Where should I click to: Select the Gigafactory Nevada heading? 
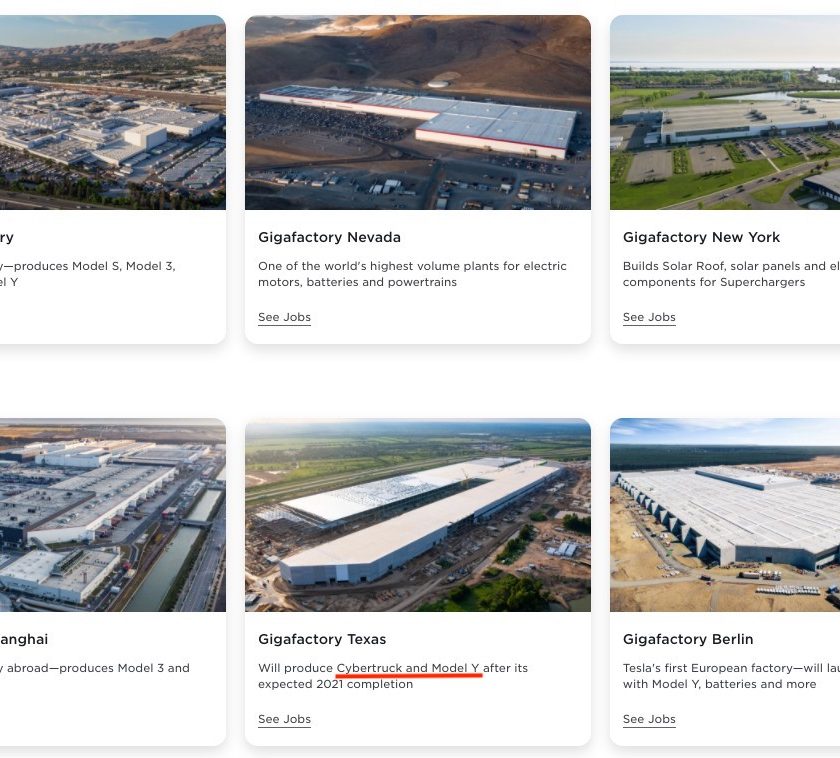(329, 237)
